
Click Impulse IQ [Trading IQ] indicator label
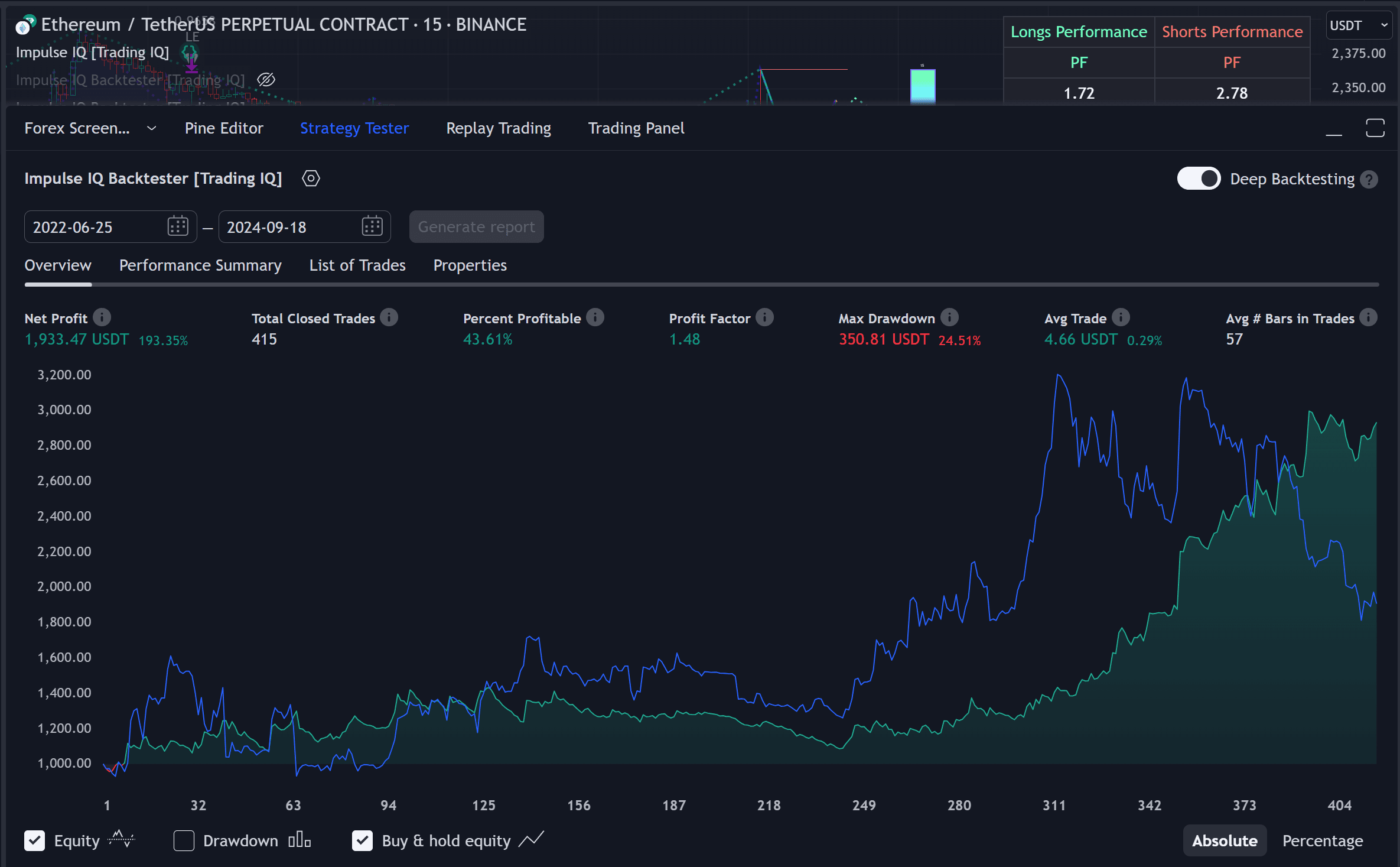tap(93, 52)
